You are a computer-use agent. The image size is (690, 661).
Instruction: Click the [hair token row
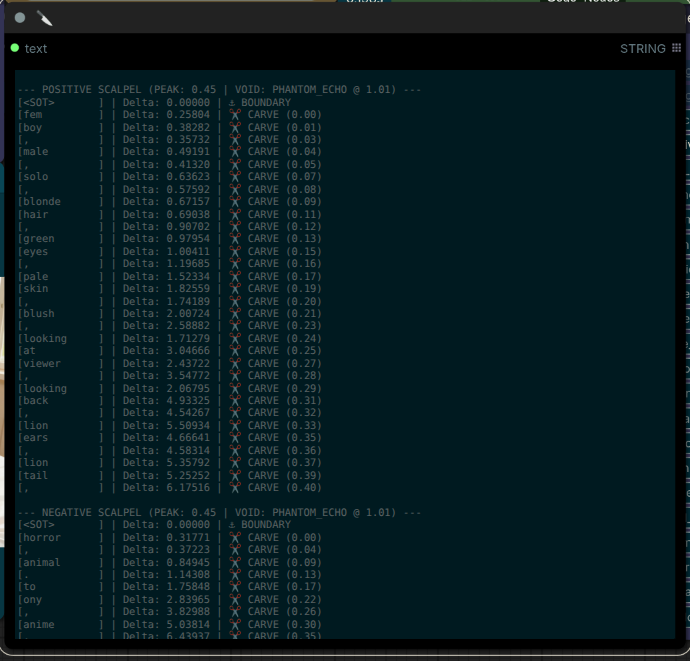pos(170,215)
